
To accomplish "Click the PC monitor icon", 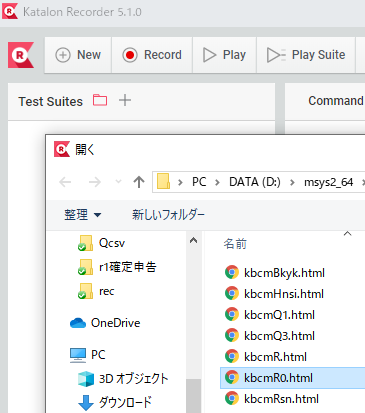I will (78, 355).
